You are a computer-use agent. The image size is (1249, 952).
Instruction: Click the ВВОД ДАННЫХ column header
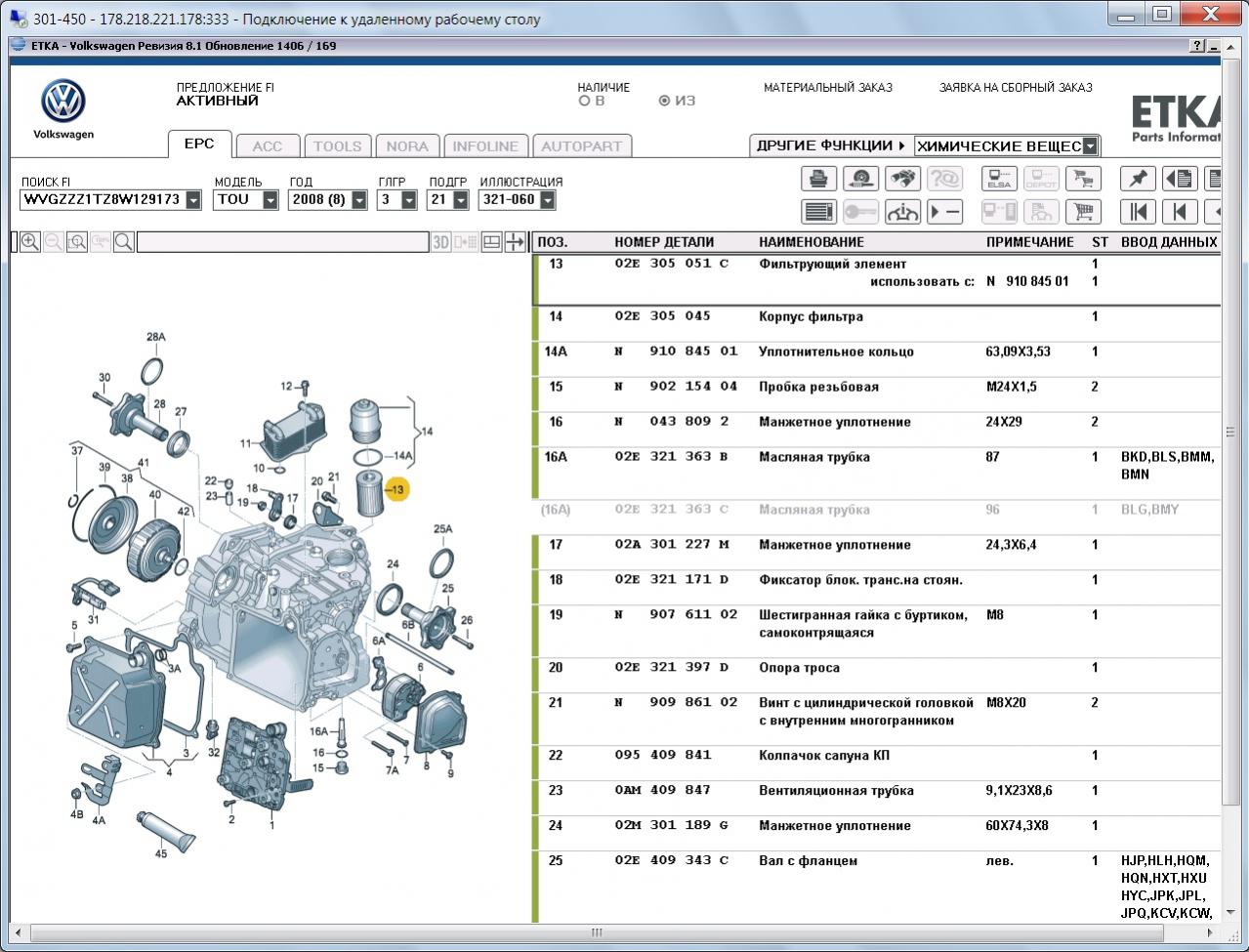[1169, 242]
